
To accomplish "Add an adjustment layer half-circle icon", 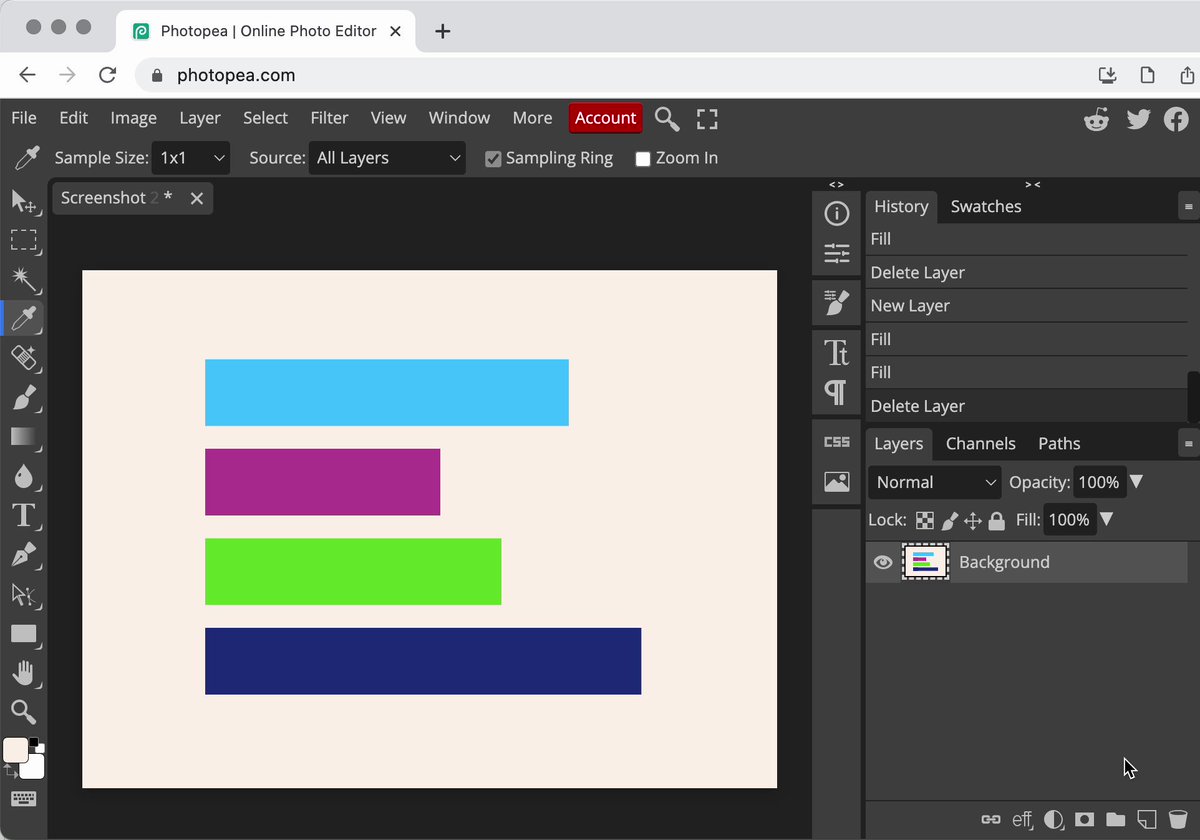I will pos(1053,819).
